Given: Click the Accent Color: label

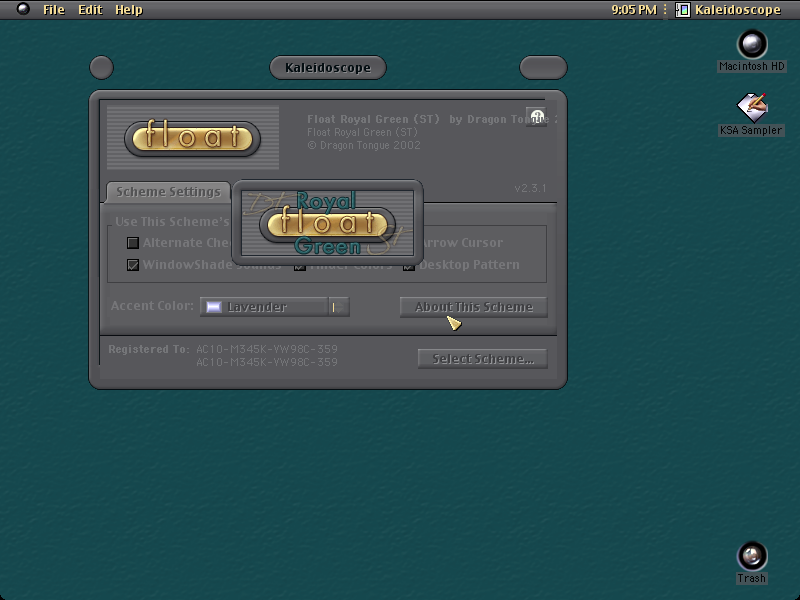Looking at the screenshot, I should (x=152, y=306).
